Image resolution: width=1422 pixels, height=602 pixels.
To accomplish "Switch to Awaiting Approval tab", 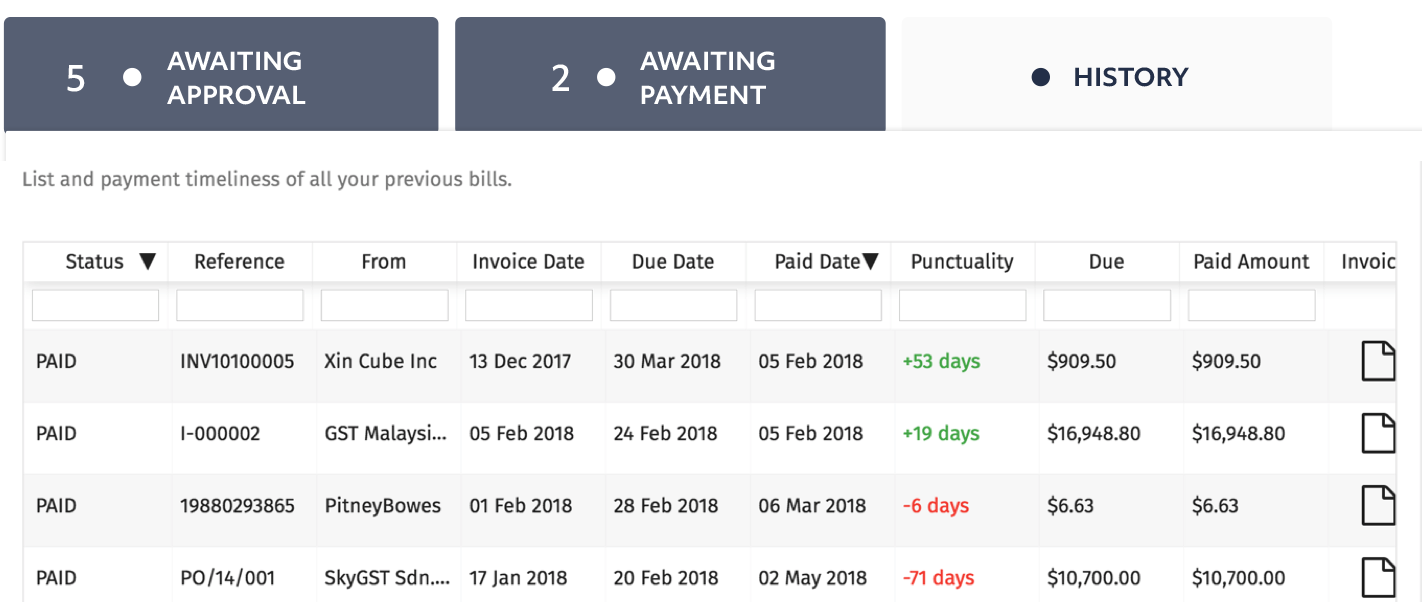I will (221, 75).
